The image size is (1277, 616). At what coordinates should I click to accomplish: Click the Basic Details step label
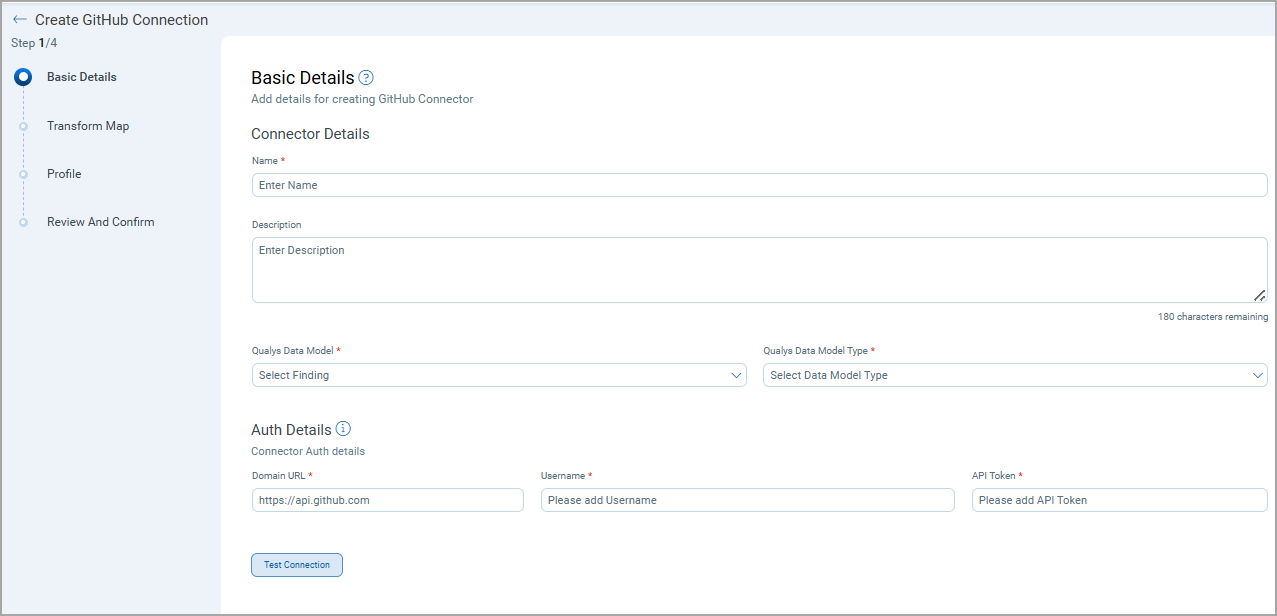(x=82, y=77)
